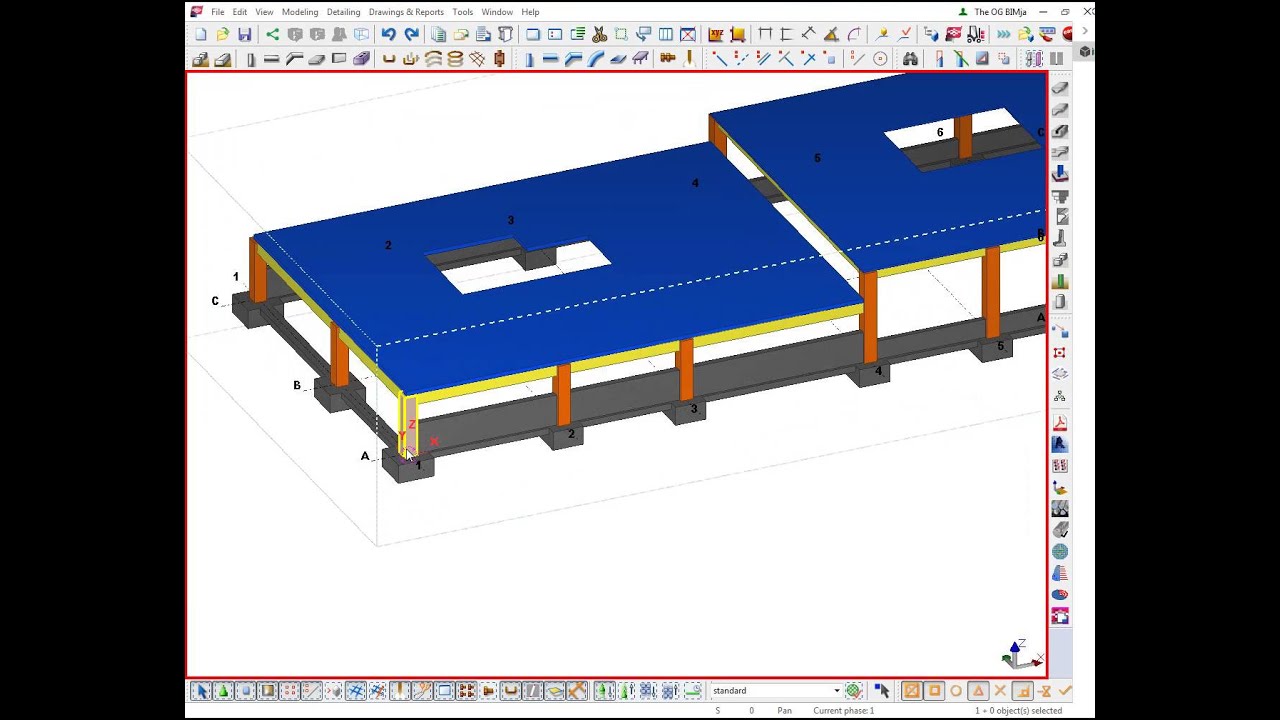Click grid label 6 in the slab opening
The height and width of the screenshot is (720, 1280).
point(940,132)
